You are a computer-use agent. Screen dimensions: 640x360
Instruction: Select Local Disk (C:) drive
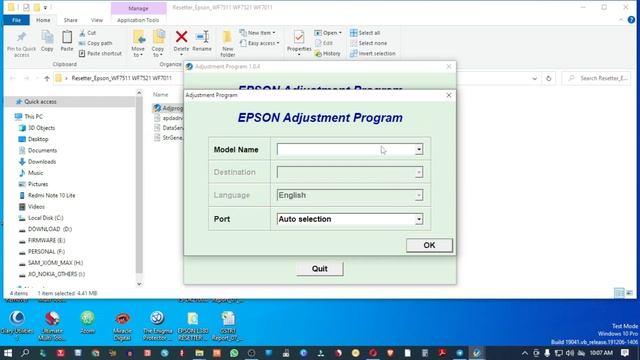(x=45, y=218)
